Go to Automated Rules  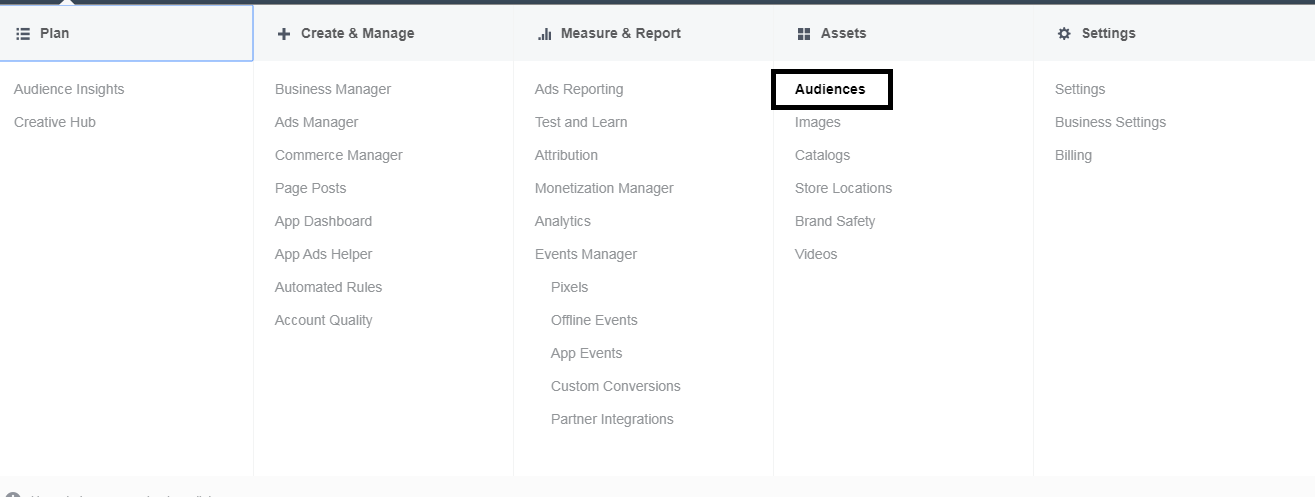(328, 287)
